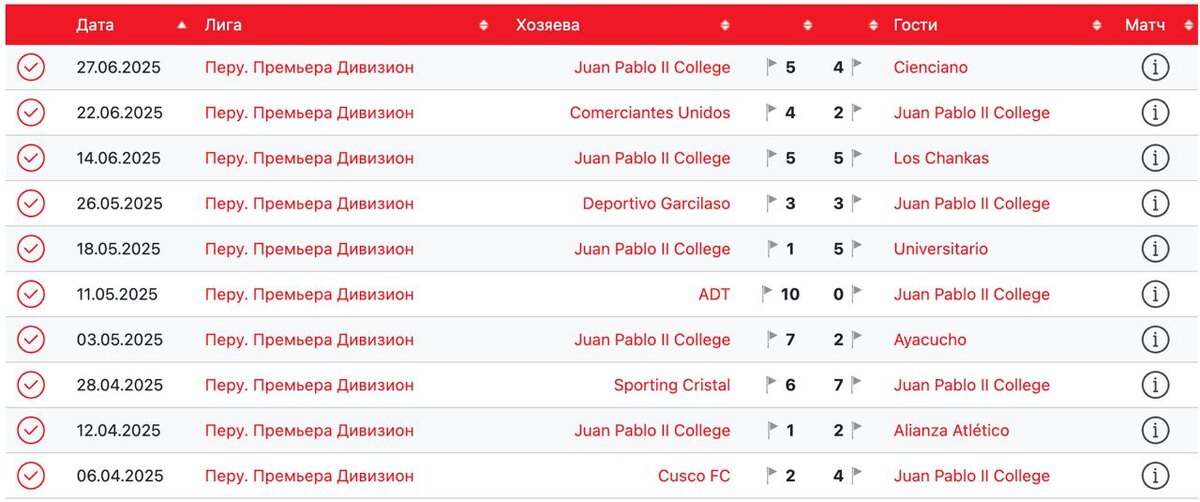Click Deportivo Garcilaso team name
1200x502 pixels.
(656, 204)
